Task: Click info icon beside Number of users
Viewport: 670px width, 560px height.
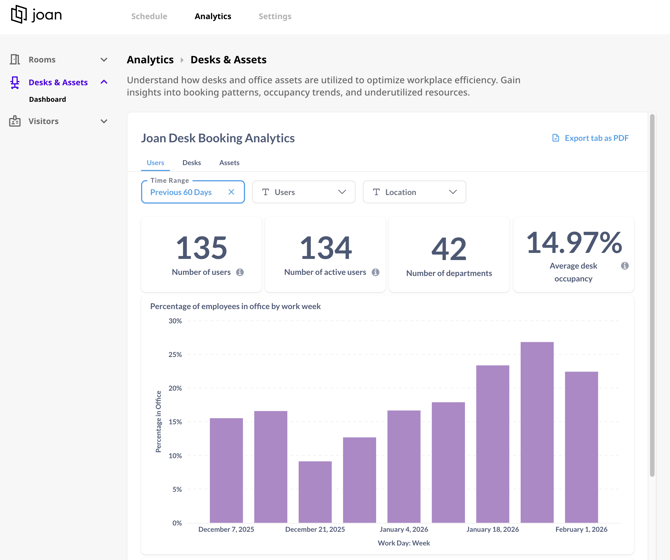Action: (240, 272)
